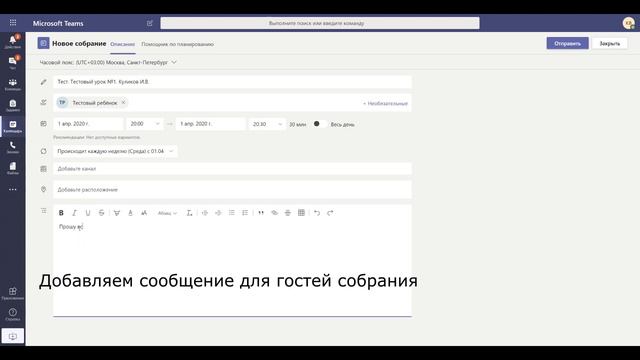
Task: Open font color tool
Action: pyautogui.click(x=130, y=213)
